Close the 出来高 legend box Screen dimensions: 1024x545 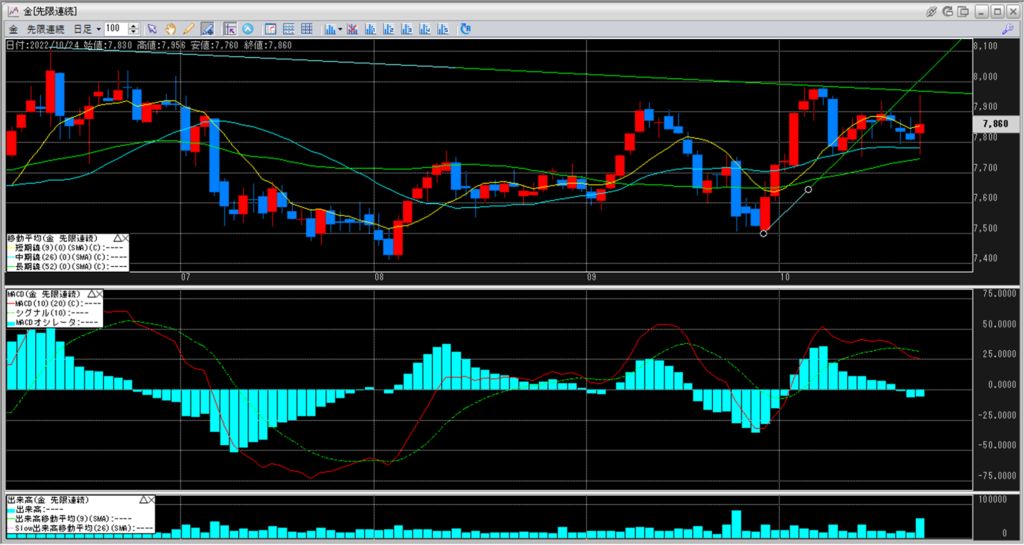pos(151,500)
